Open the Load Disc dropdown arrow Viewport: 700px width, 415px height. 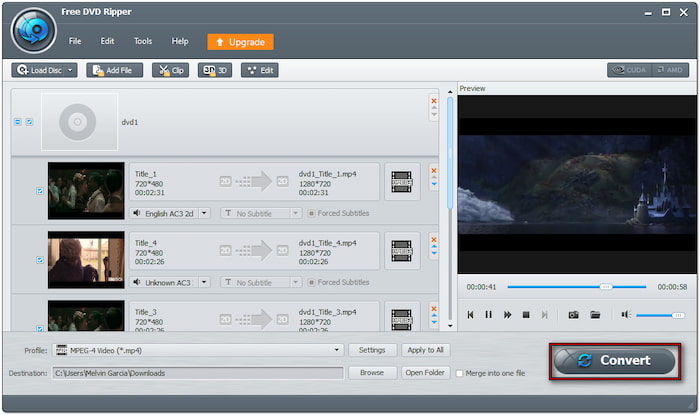tap(71, 70)
